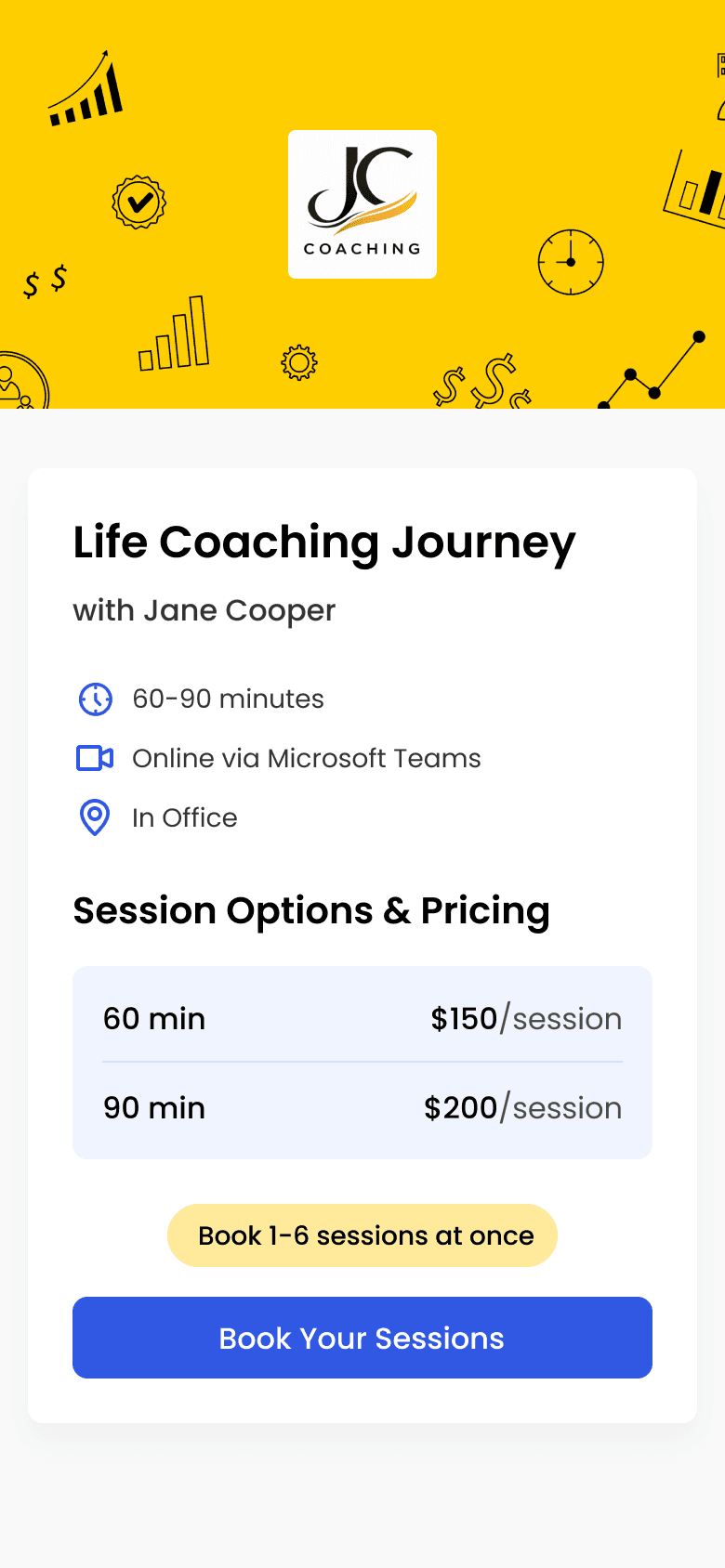725x1568 pixels.
Task: Click the outlined bar chart icon
Action: tap(174, 336)
